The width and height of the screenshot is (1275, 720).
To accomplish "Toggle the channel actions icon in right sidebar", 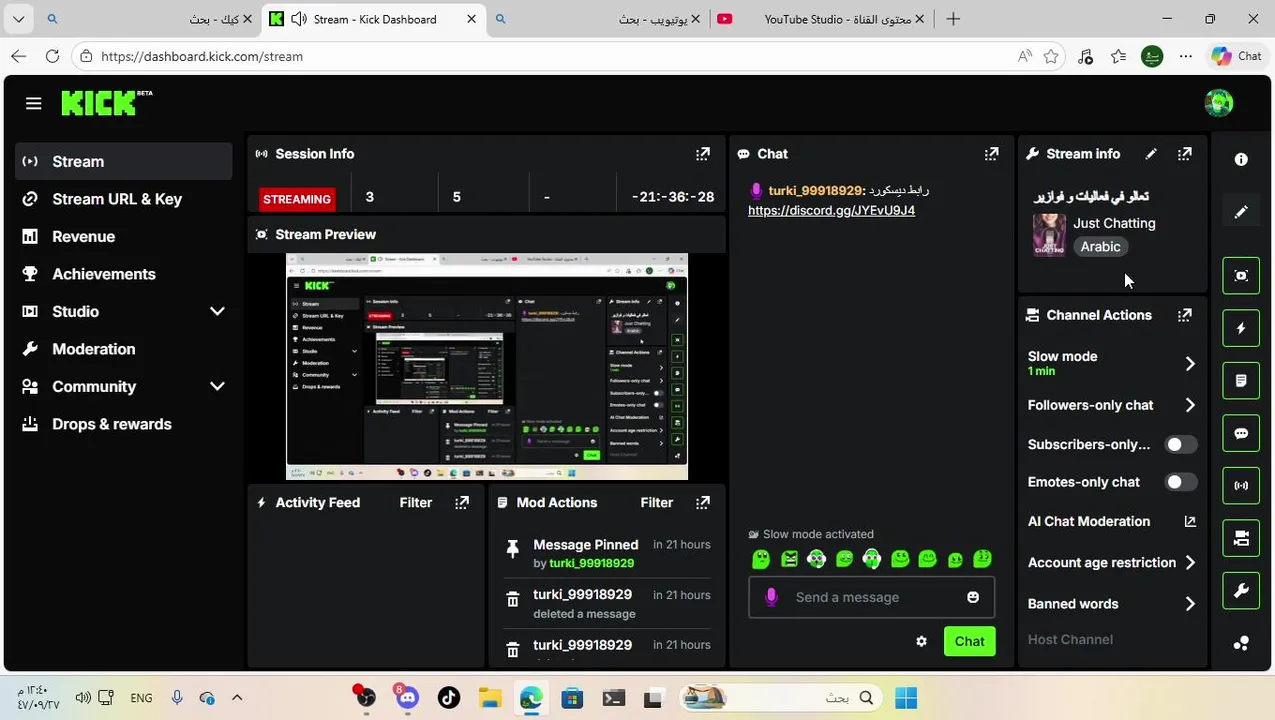I will (x=1241, y=539).
